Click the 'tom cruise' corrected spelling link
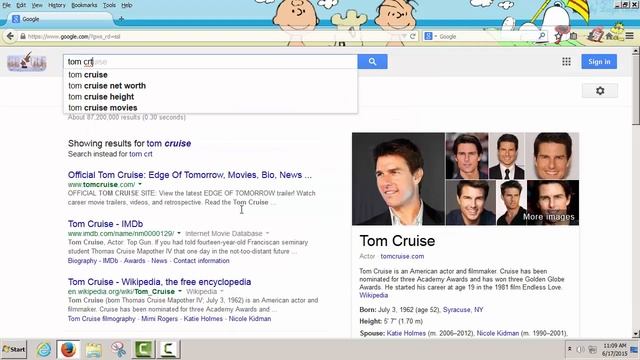The image size is (640, 360). pyautogui.click(x=169, y=144)
